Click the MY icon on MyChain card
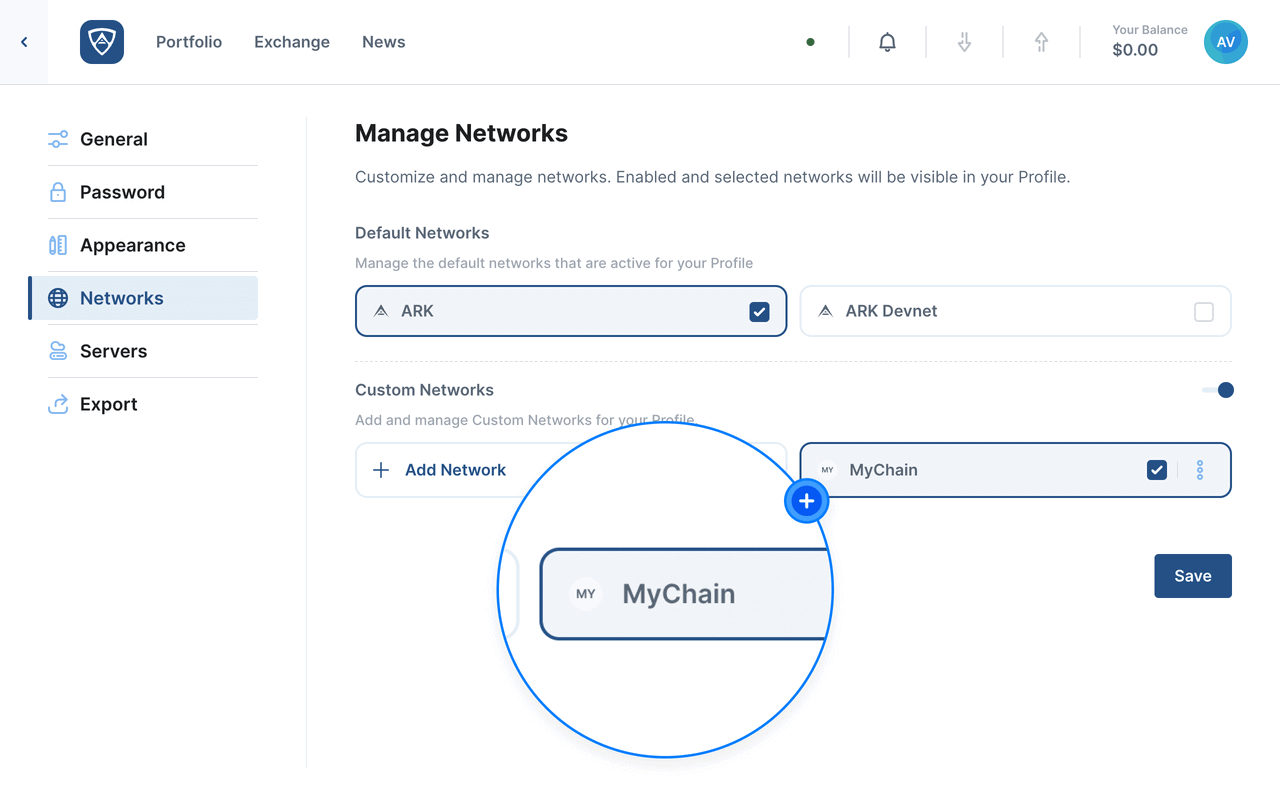Viewport: 1280px width, 800px height. pyautogui.click(x=827, y=470)
